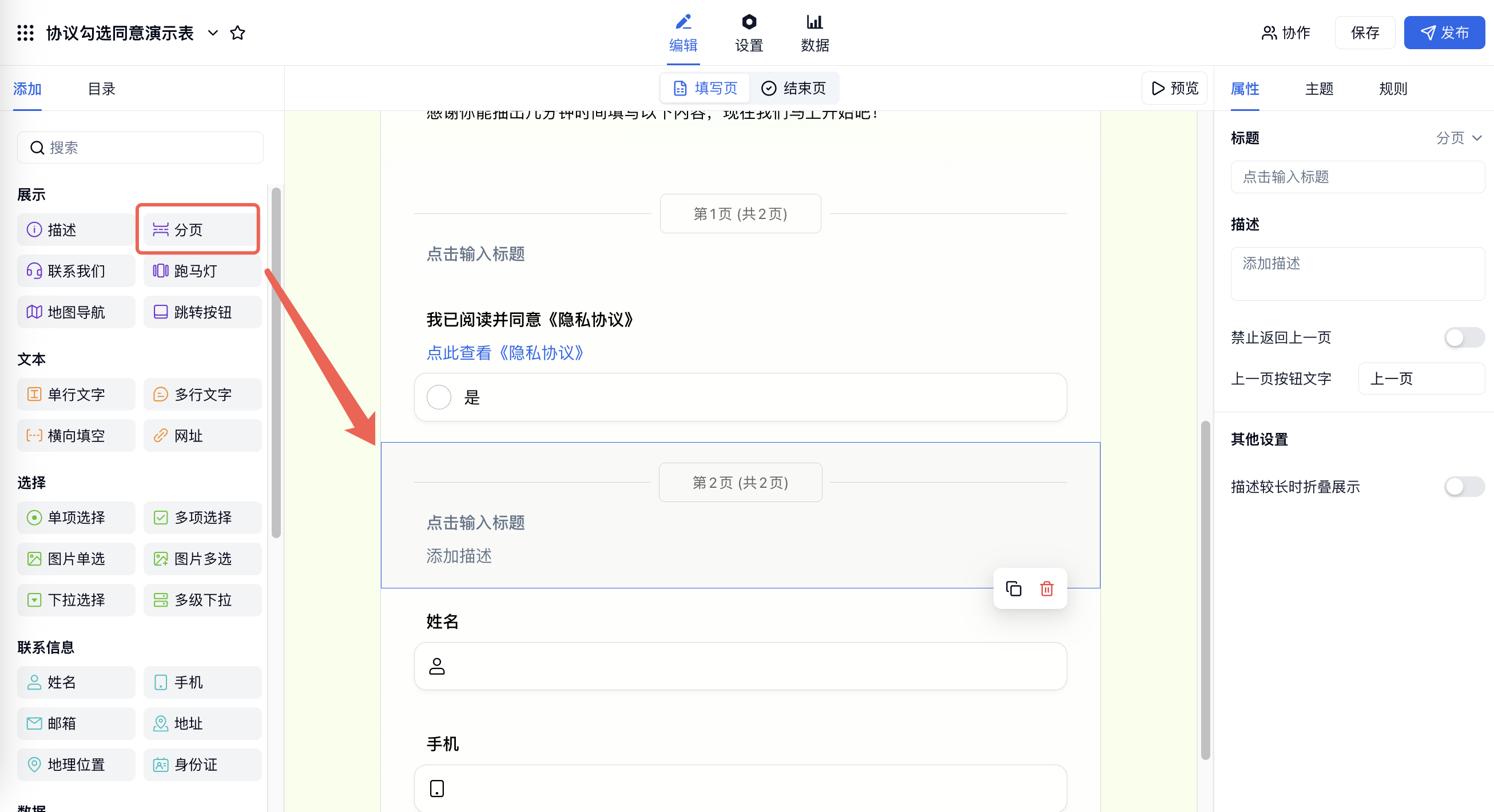
Task: Add a 下拉选择 dropdown field
Action: [76, 600]
